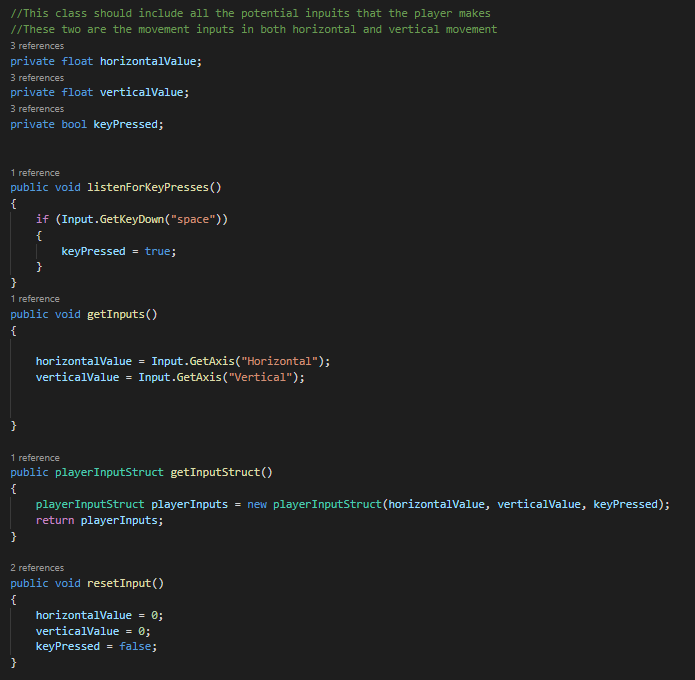Viewport: 695px width, 680px height.
Task: Click the 'new' keyword before playerInputStruct
Action: (x=257, y=504)
